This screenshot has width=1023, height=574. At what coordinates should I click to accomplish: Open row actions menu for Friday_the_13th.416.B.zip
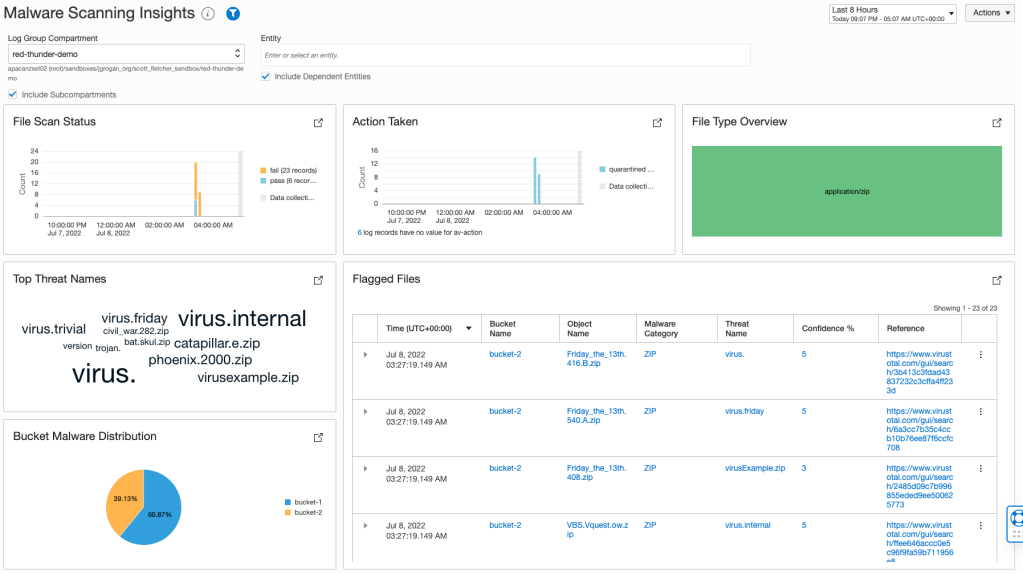point(980,355)
